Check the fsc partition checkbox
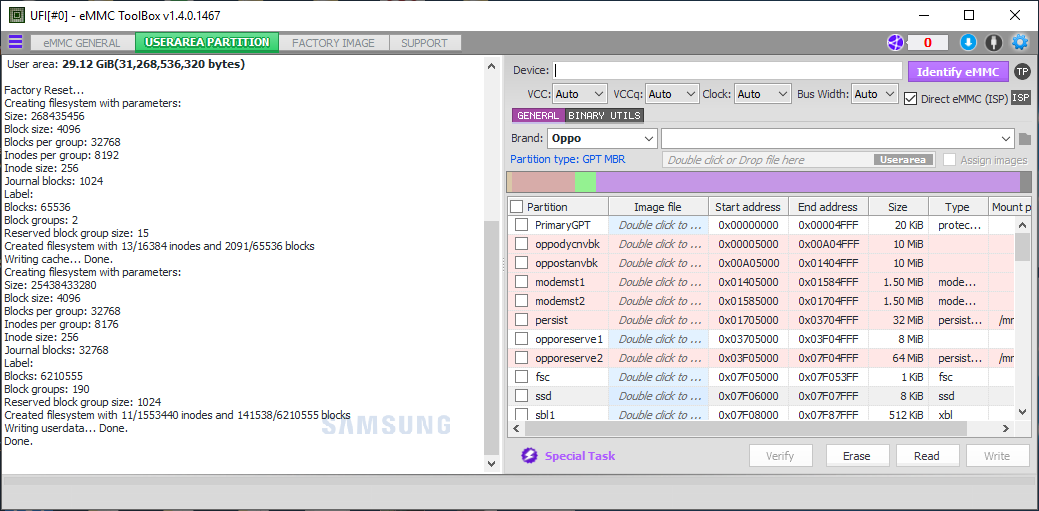 tap(521, 377)
